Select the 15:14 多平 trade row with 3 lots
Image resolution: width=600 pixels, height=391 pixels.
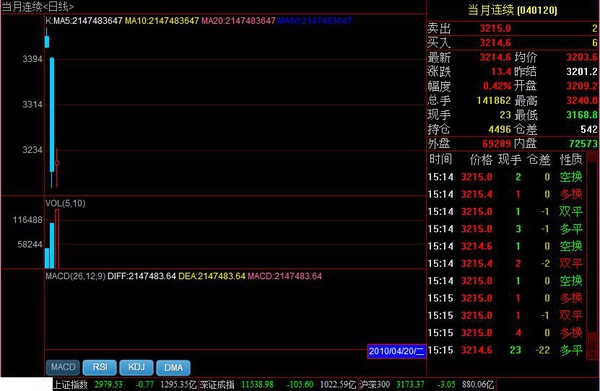pos(505,229)
